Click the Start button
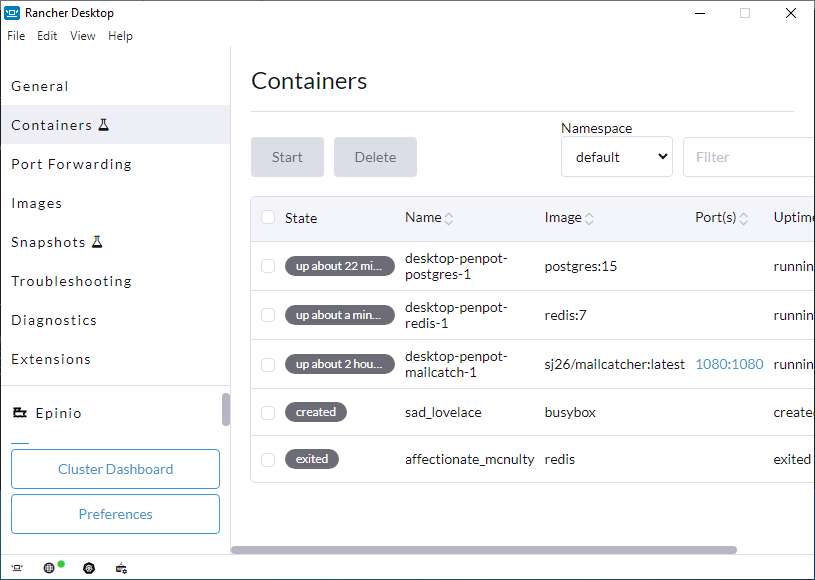Image resolution: width=815 pixels, height=580 pixels. [287, 157]
